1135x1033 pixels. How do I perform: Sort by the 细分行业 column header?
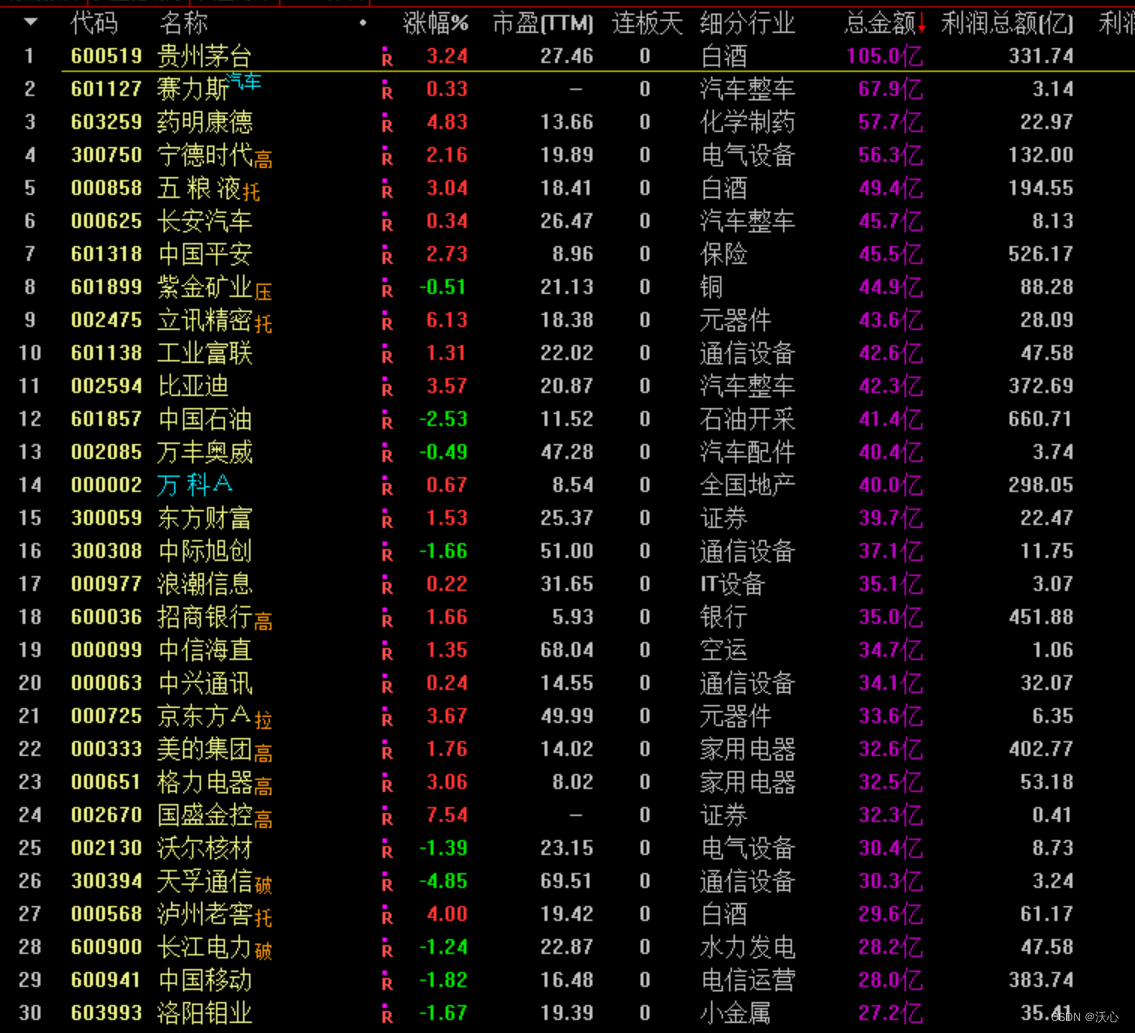(x=747, y=24)
